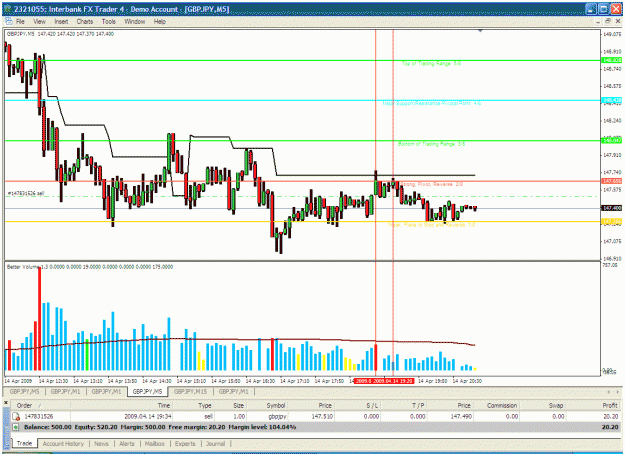Sort by the Time column header
The height and width of the screenshot is (454, 625).
[x=121, y=405]
